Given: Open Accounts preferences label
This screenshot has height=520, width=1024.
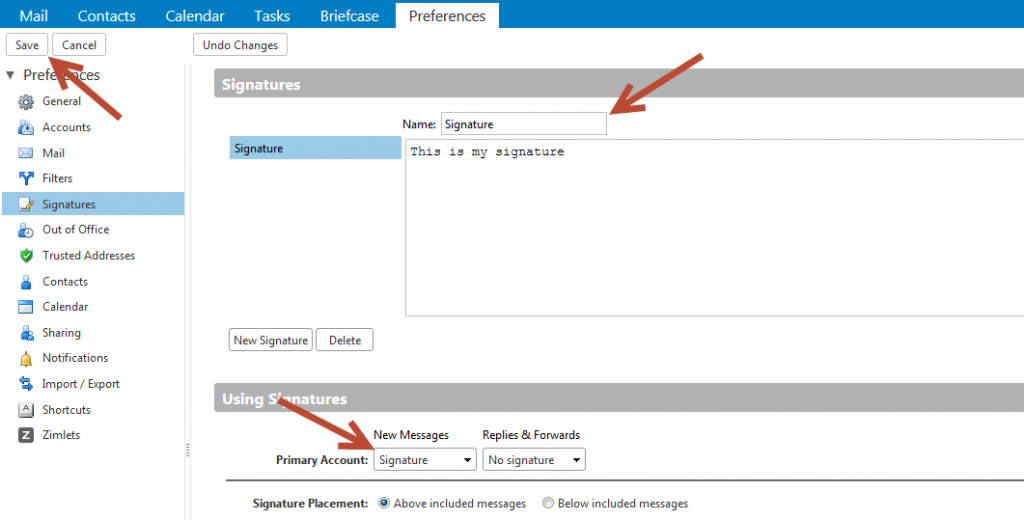Looking at the screenshot, I should point(67,127).
